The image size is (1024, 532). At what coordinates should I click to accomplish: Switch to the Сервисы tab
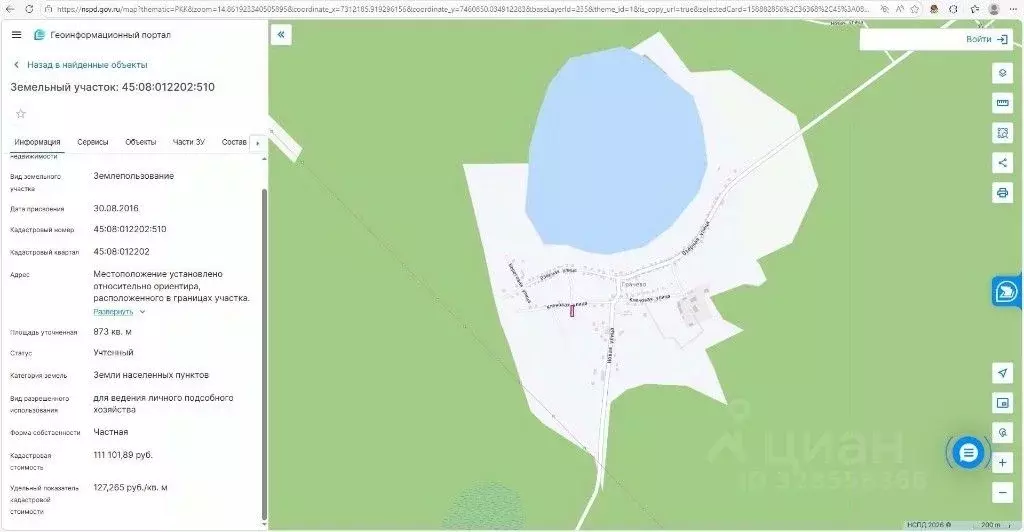93,142
